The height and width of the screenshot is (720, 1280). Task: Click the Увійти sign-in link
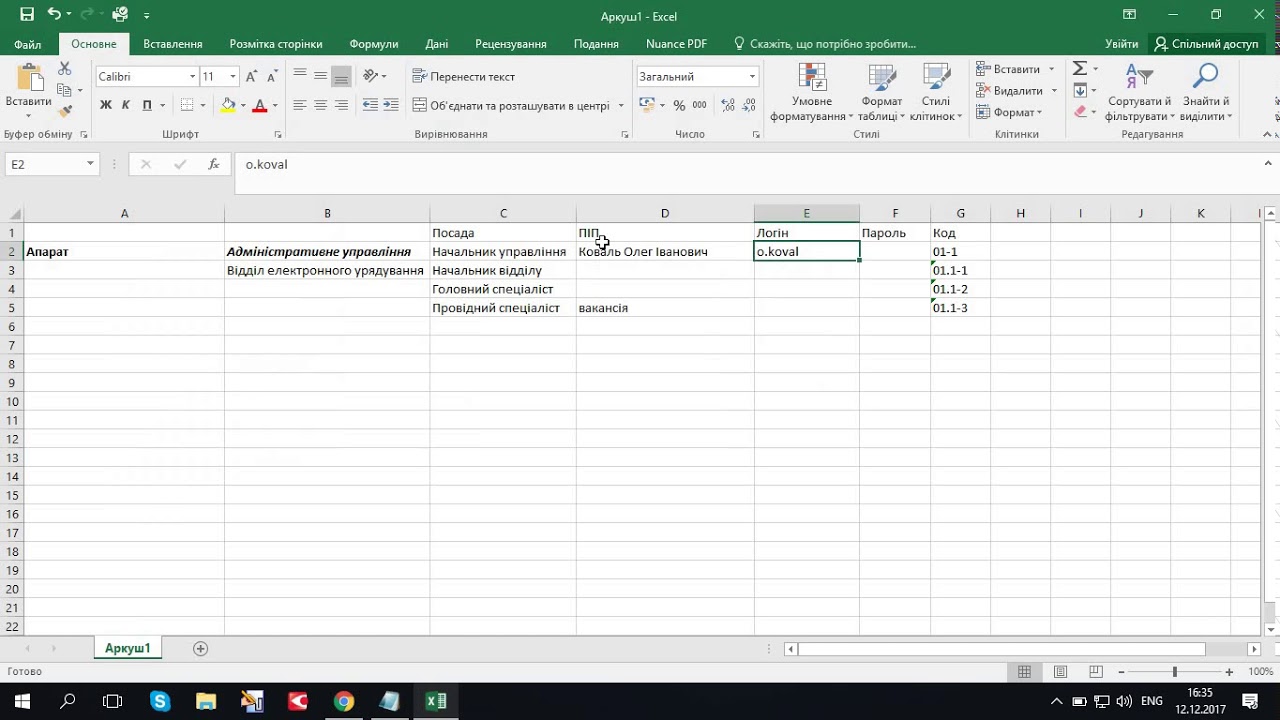(x=1122, y=44)
